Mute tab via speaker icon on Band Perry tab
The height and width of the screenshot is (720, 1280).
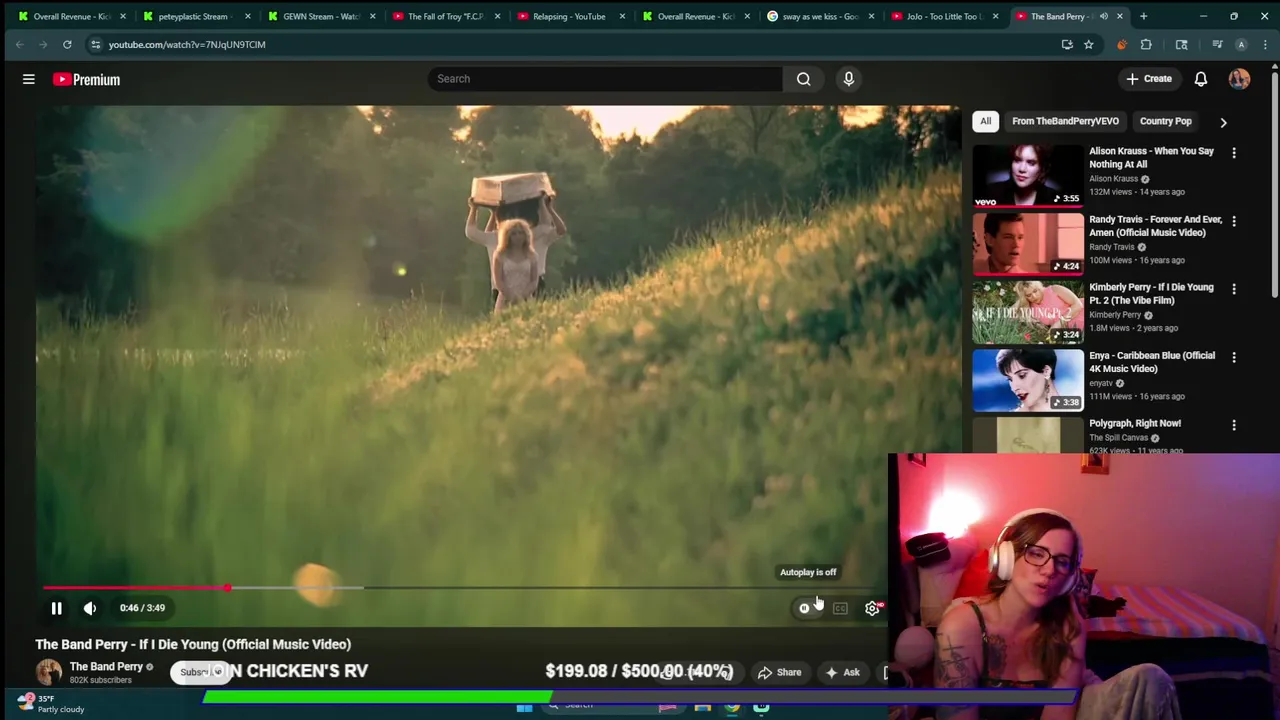pos(1104,16)
